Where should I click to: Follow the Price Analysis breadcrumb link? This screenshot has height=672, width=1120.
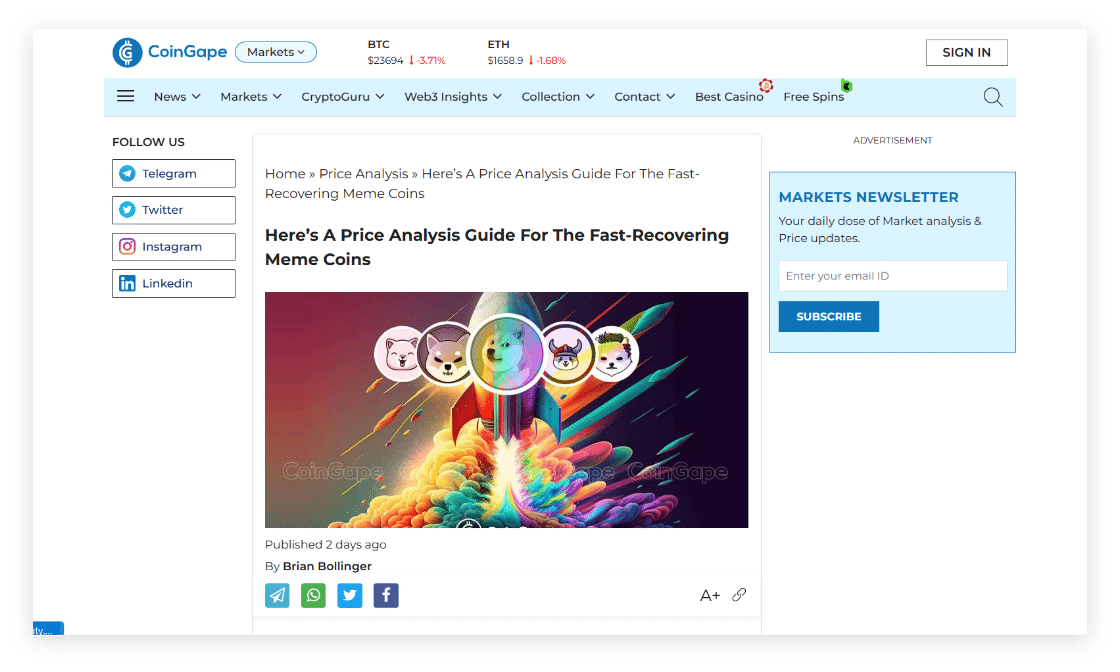point(364,174)
